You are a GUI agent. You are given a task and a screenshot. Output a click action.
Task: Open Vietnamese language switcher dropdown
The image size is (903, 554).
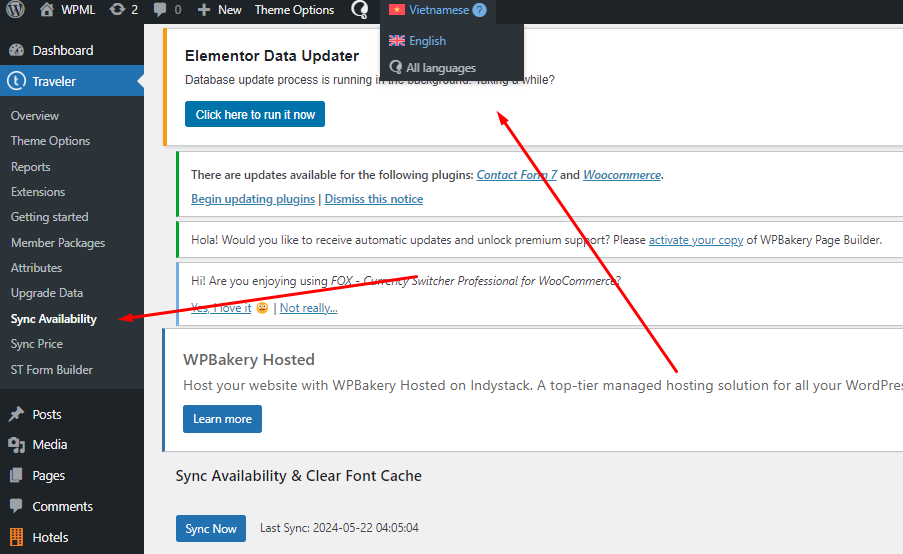click(x=438, y=10)
